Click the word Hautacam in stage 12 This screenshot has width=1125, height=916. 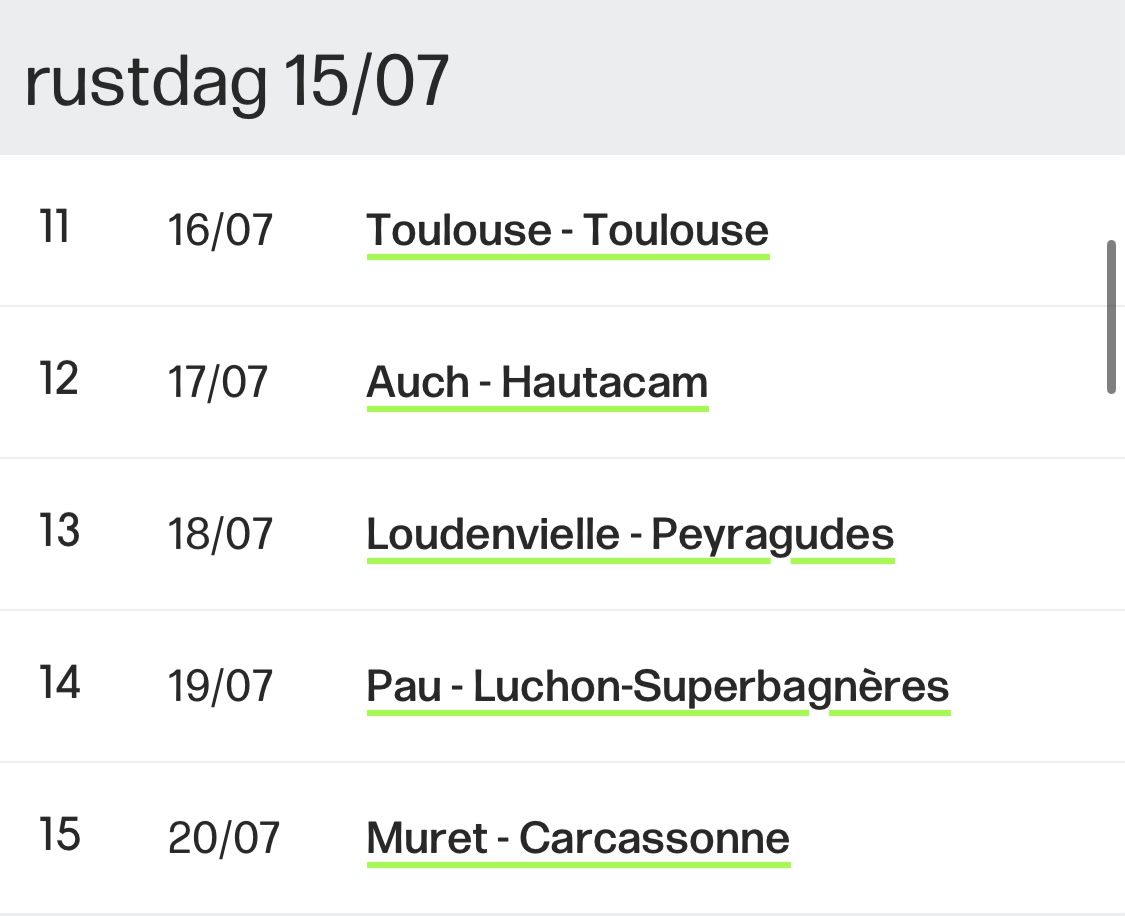605,382
